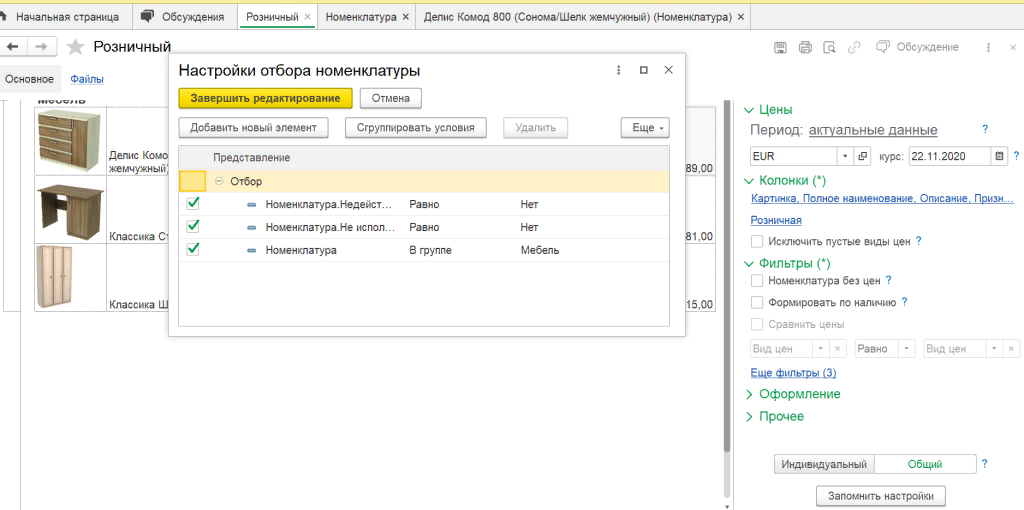Click Завершить редактирование button
This screenshot has width=1024, height=510.
point(265,98)
